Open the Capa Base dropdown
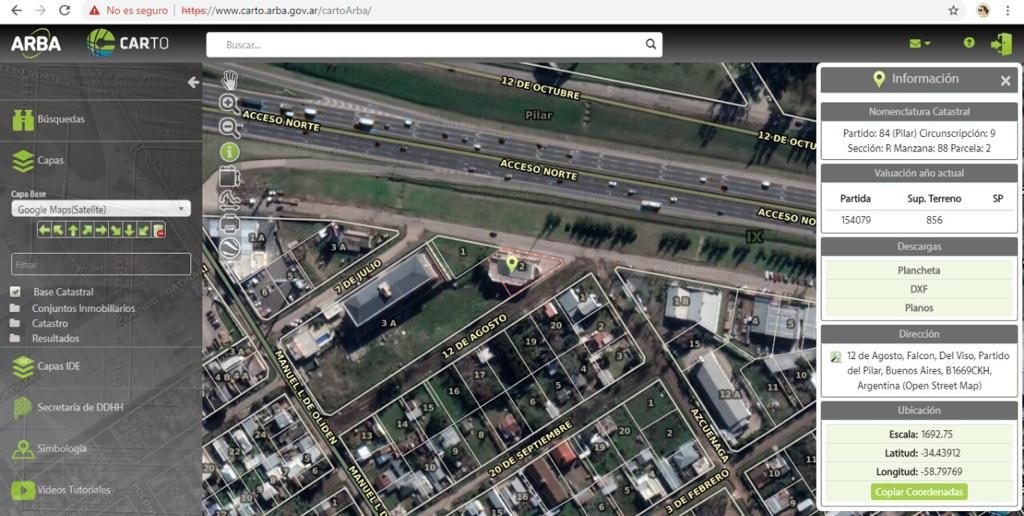The height and width of the screenshot is (516, 1024). (x=100, y=209)
